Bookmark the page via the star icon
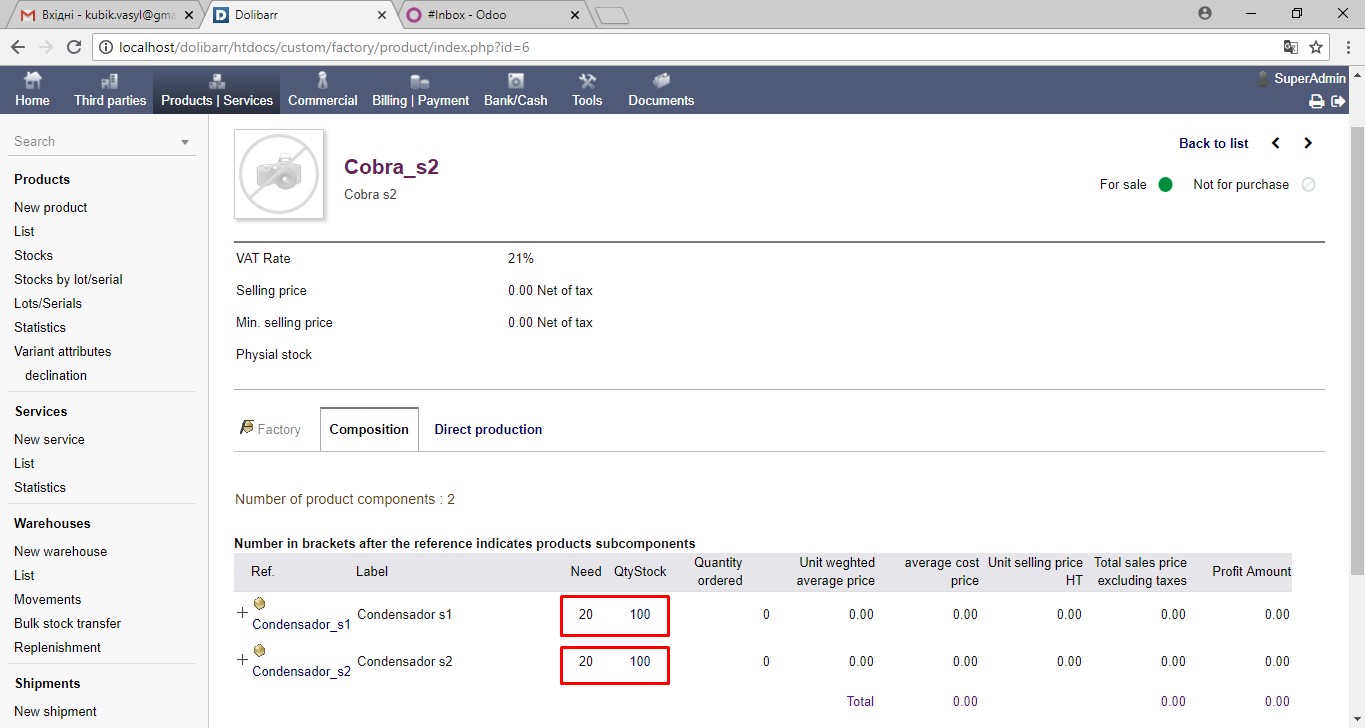Screen dimensions: 1365x728 [x=1316, y=47]
